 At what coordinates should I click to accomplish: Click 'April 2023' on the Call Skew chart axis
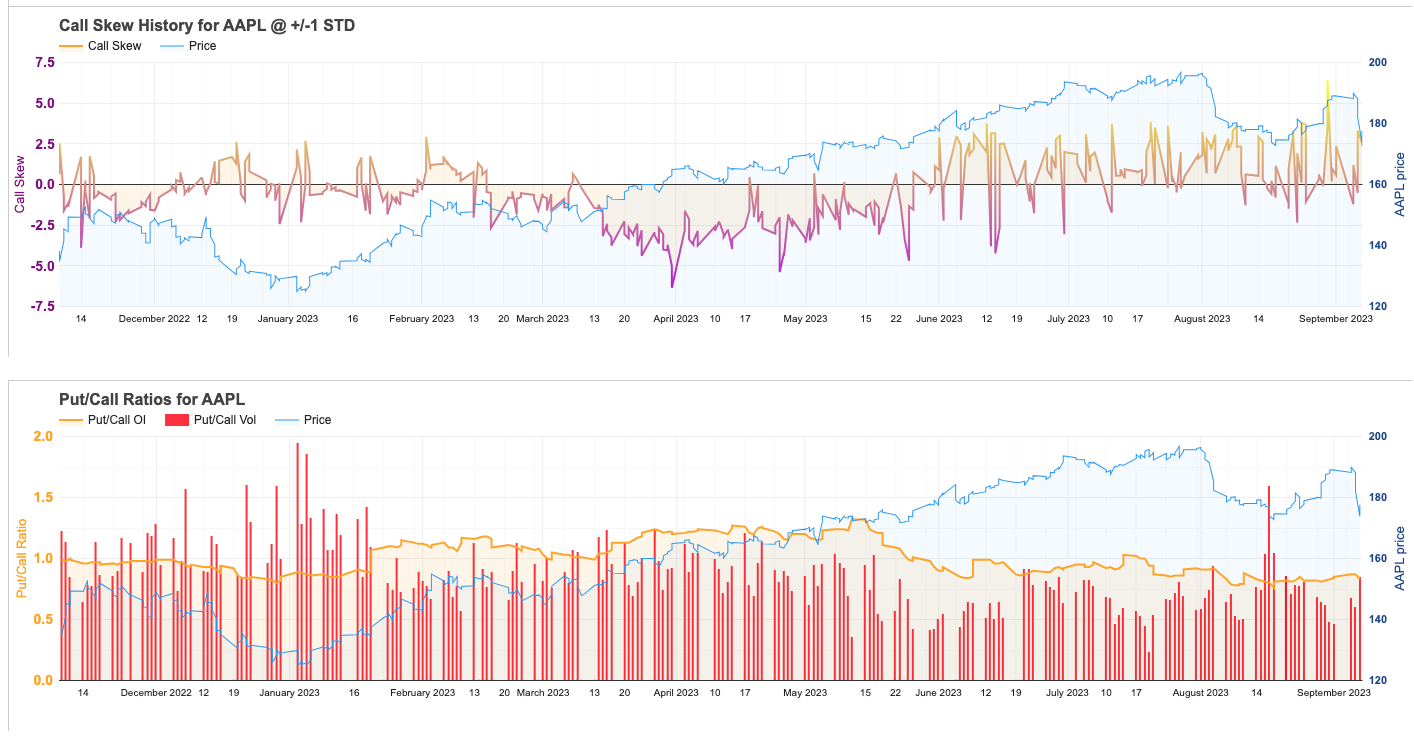676,319
